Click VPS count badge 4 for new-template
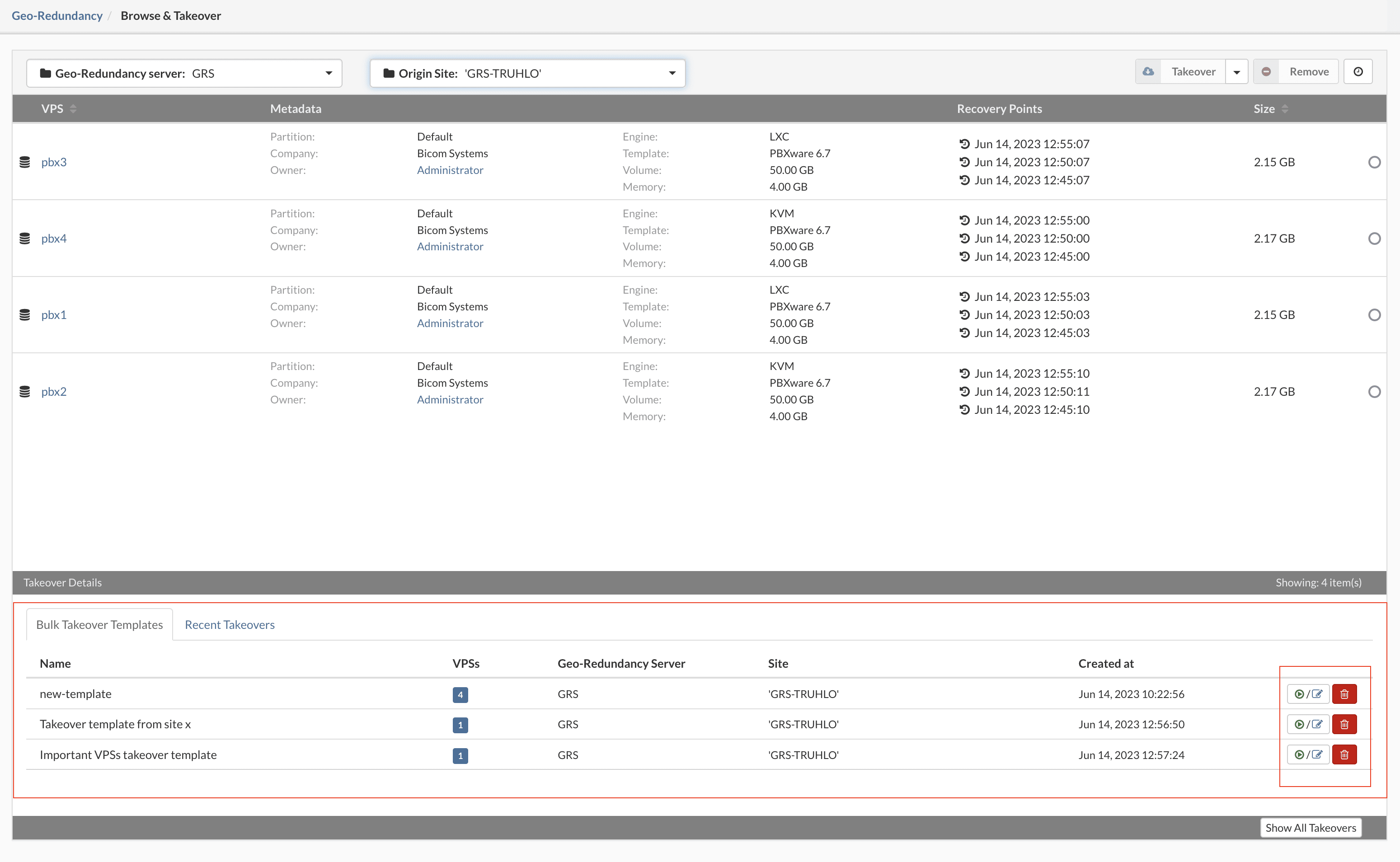 [x=460, y=695]
